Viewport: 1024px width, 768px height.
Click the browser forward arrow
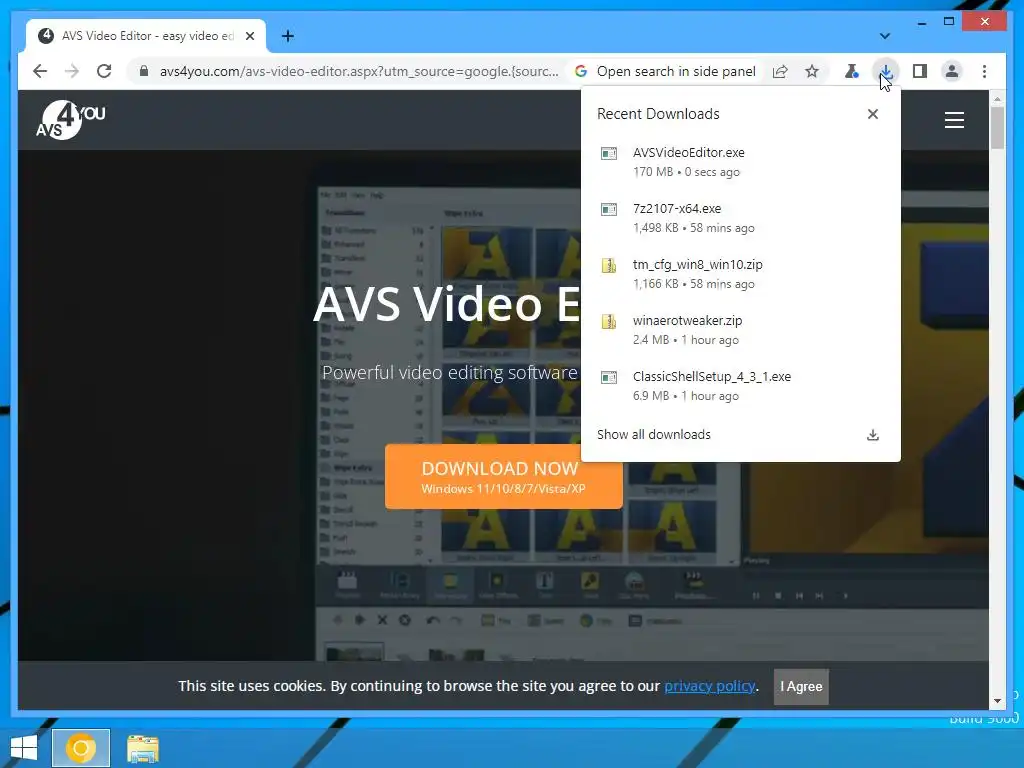point(72,71)
